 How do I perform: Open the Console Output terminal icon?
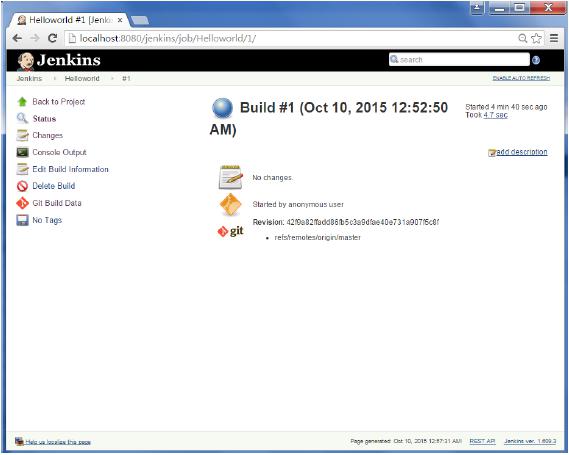(22, 152)
